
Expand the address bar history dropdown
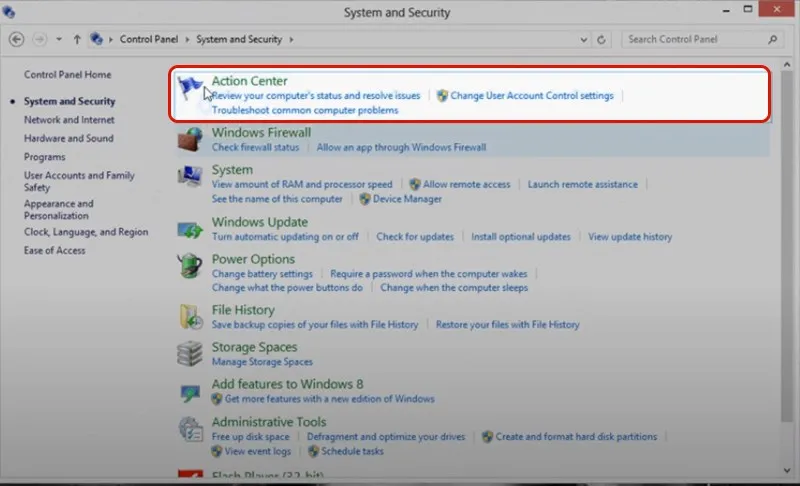pyautogui.click(x=583, y=40)
